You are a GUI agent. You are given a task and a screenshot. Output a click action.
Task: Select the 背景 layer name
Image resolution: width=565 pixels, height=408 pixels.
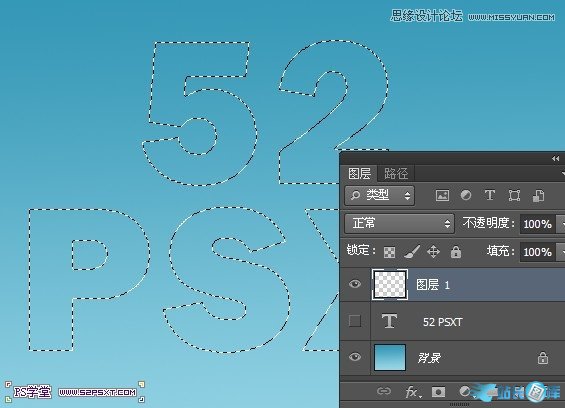pos(429,358)
